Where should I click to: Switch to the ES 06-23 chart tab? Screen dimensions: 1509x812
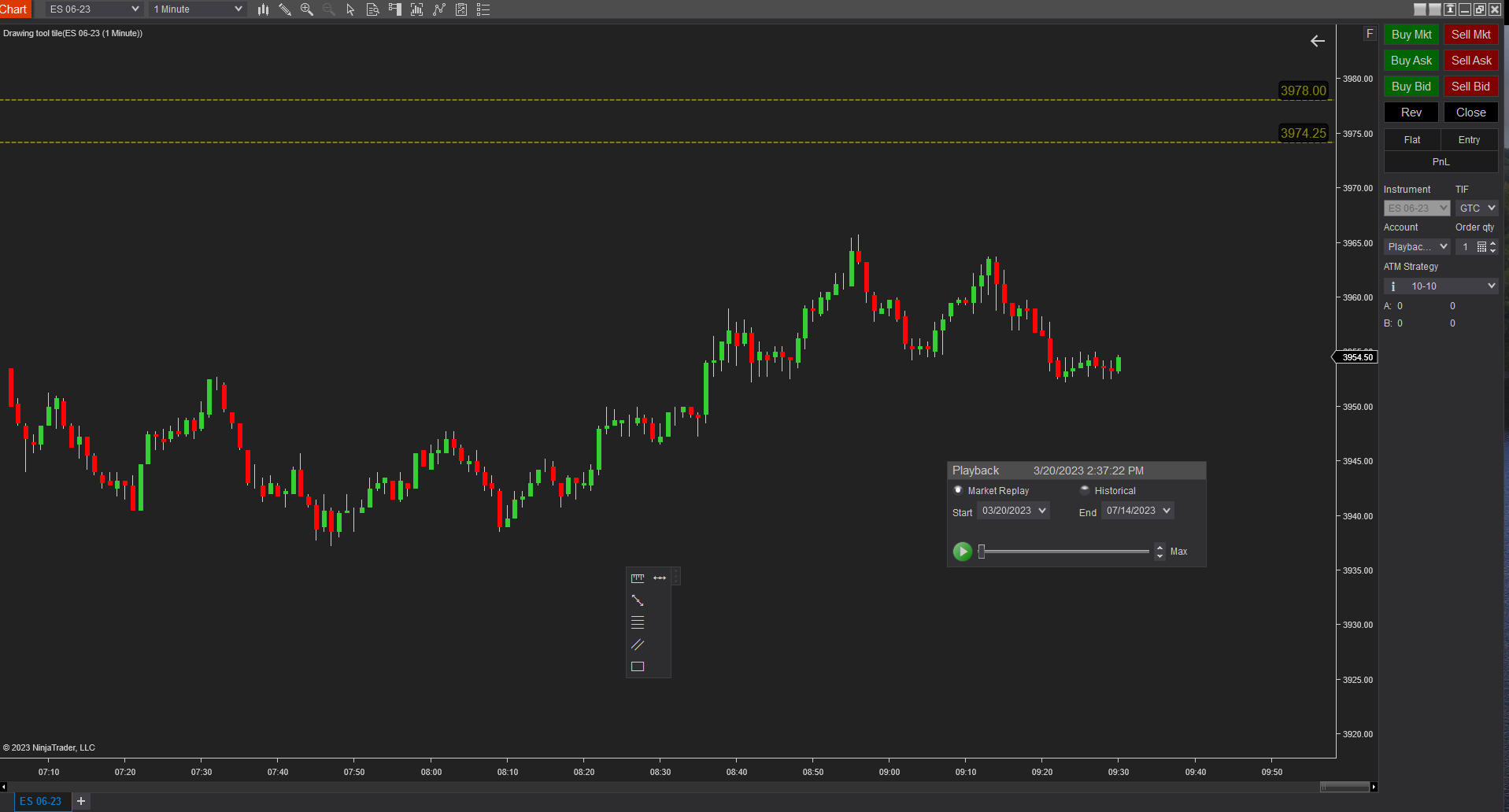pyautogui.click(x=41, y=801)
